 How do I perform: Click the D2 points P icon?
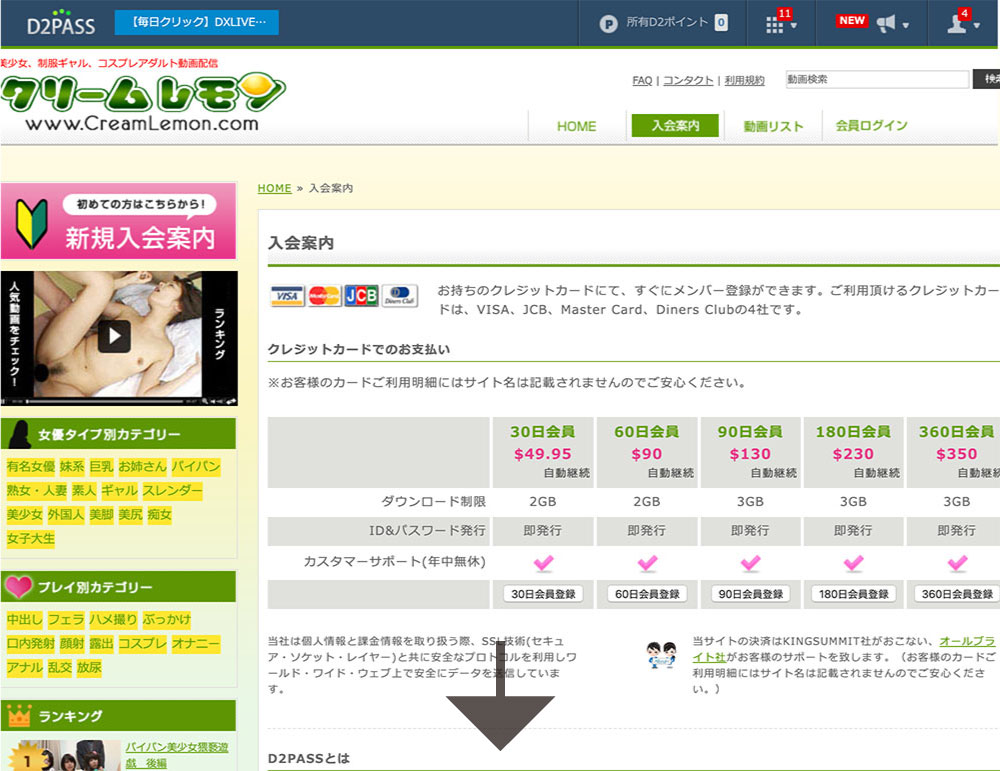(608, 23)
